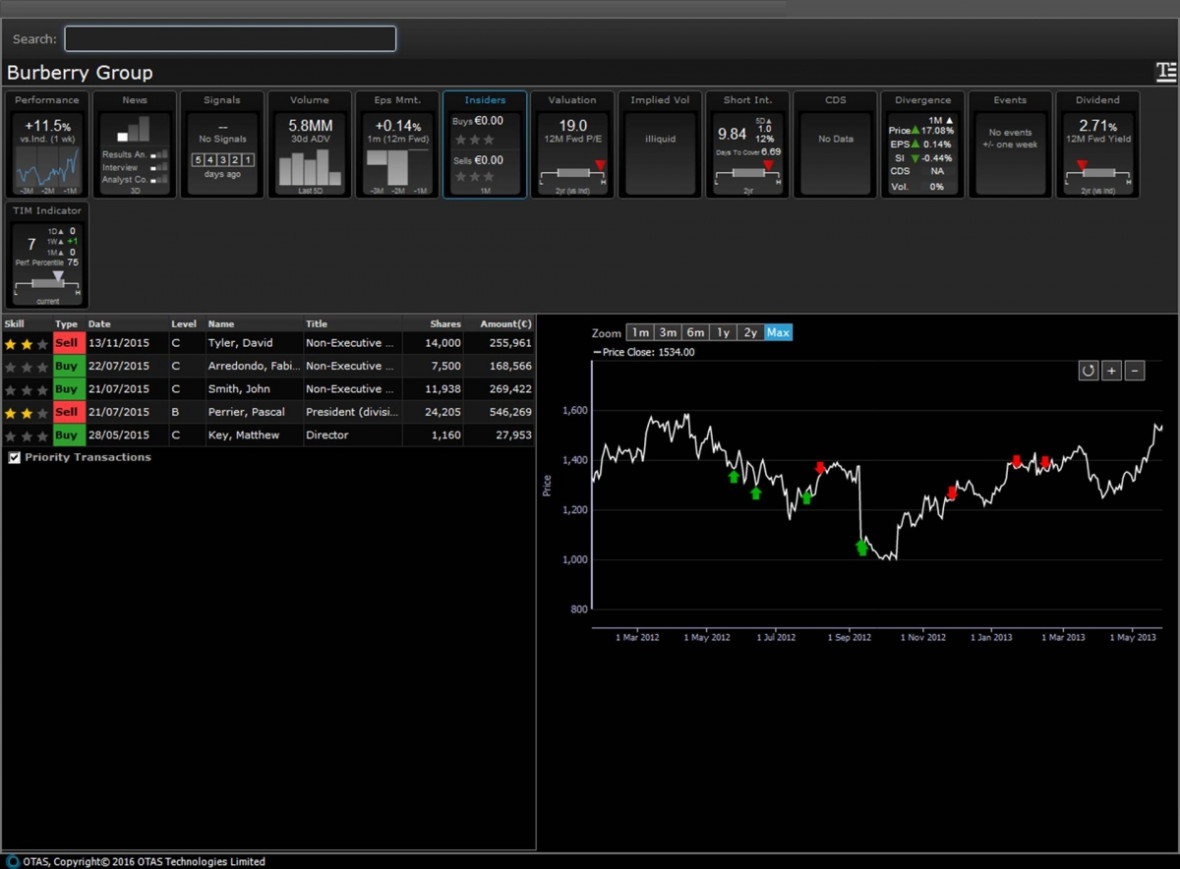Toggle the Priority Transactions checkbox

point(14,457)
